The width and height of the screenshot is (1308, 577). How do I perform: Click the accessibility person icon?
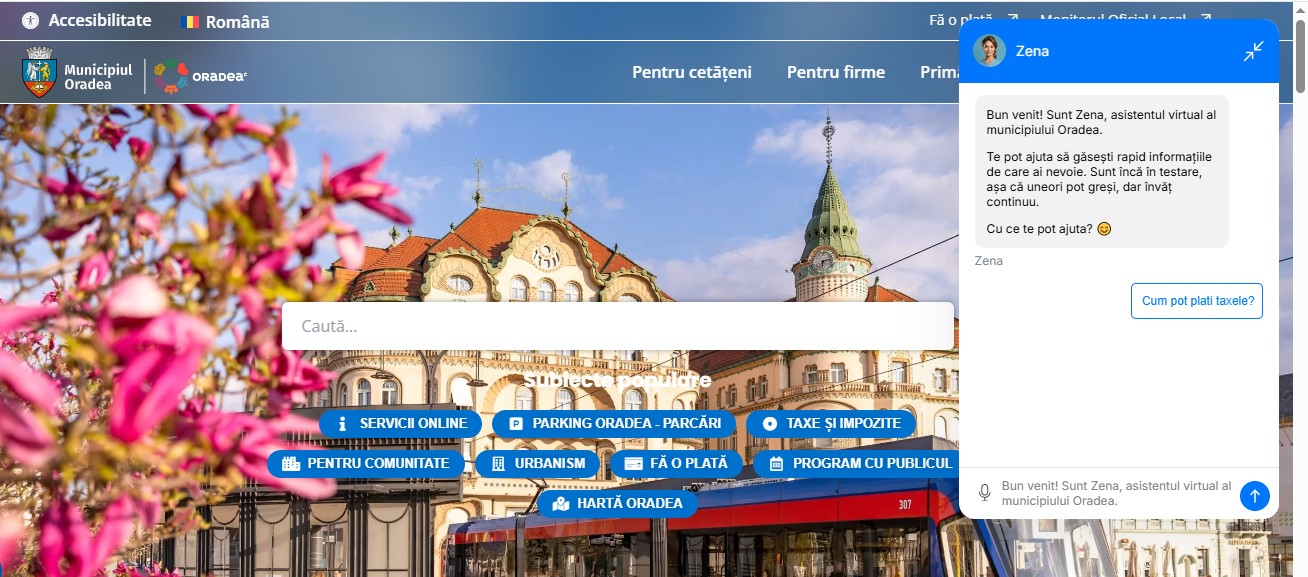[x=30, y=21]
